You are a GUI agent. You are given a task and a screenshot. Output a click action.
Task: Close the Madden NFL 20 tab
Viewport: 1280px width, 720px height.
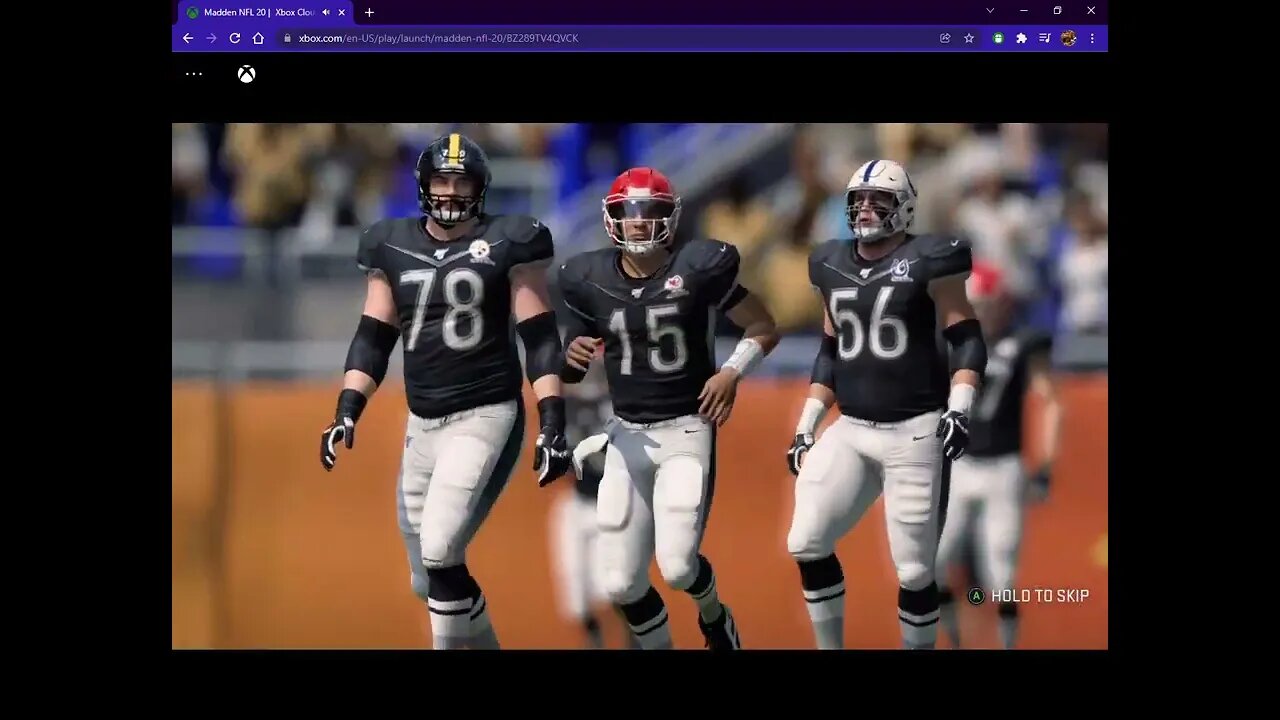(x=342, y=12)
